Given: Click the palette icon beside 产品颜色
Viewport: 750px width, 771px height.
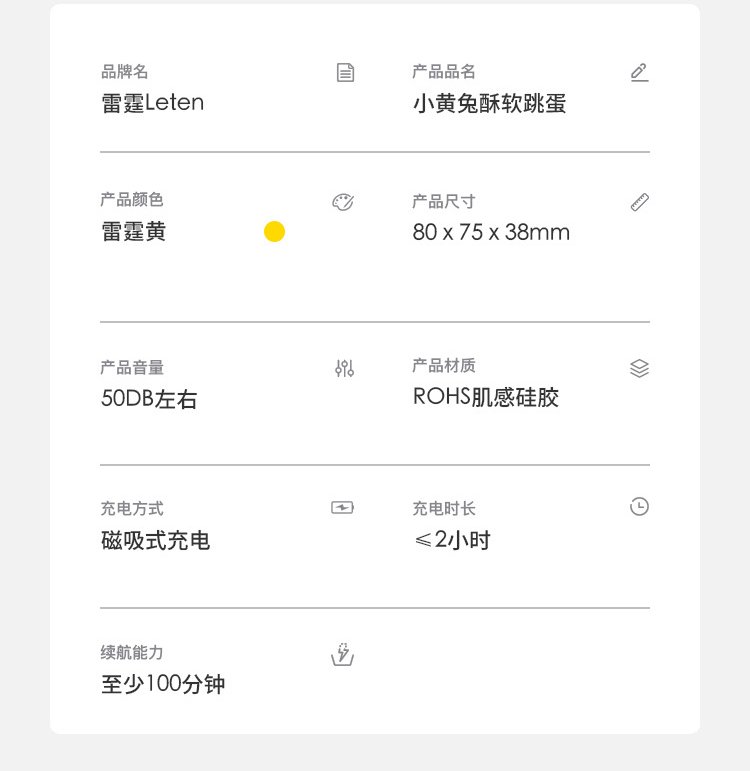Looking at the screenshot, I should tap(343, 202).
